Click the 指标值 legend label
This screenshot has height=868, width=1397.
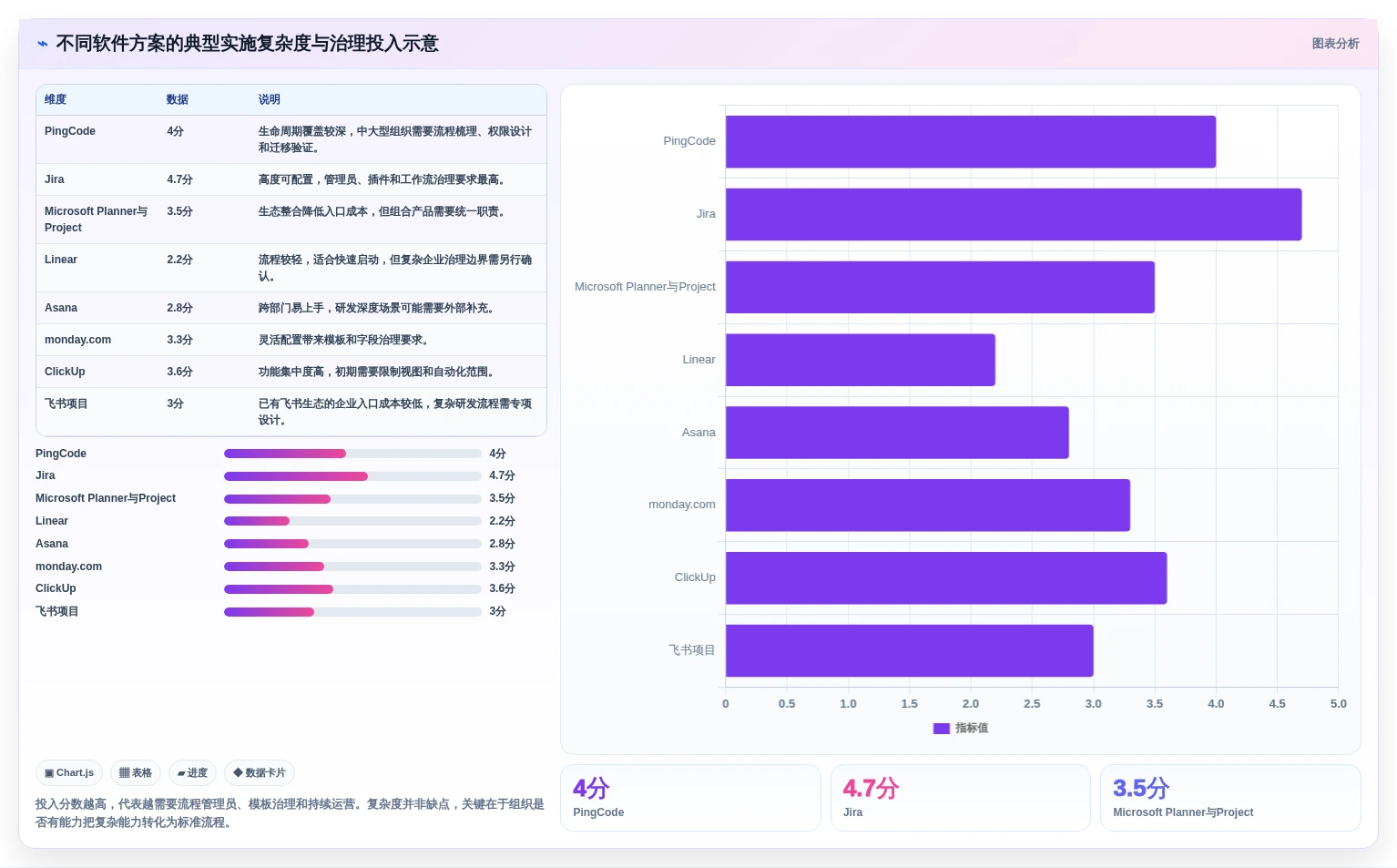pyautogui.click(x=972, y=728)
